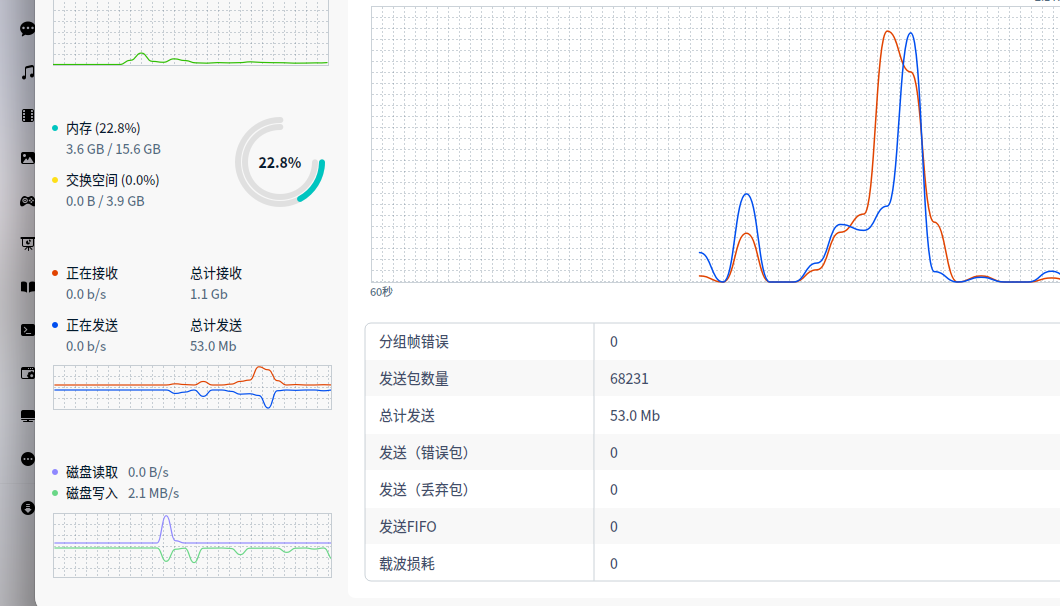The height and width of the screenshot is (606, 1060).
Task: Open the Terminal from the dock
Action: (x=27, y=328)
